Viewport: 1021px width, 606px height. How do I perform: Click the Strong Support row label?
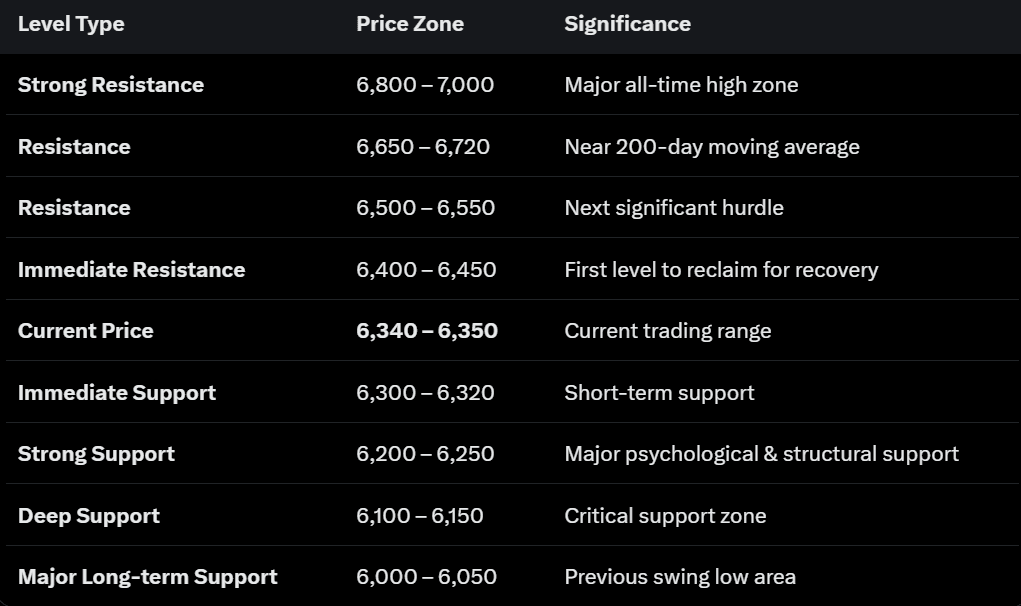click(x=96, y=454)
